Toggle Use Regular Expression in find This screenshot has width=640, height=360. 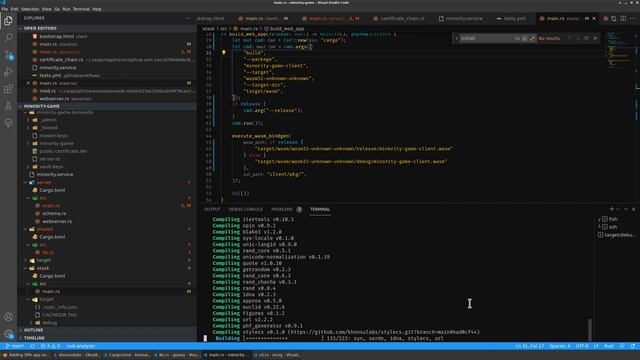pyautogui.click(x=532, y=38)
